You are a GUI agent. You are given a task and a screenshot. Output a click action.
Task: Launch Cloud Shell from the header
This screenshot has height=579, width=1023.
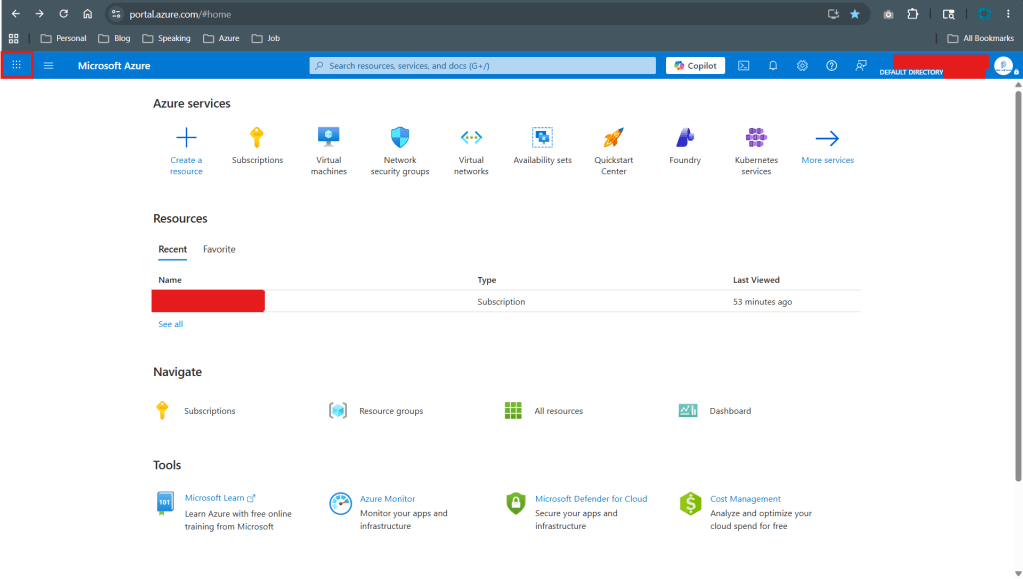click(x=744, y=65)
